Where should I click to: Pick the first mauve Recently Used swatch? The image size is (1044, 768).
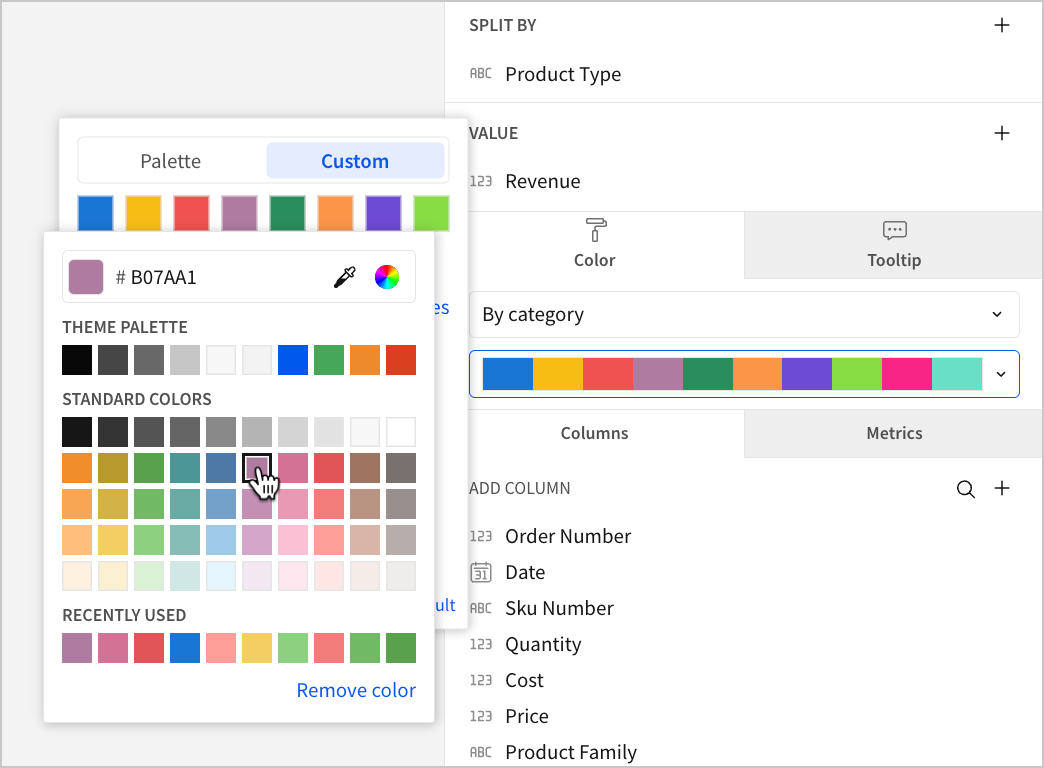77,648
